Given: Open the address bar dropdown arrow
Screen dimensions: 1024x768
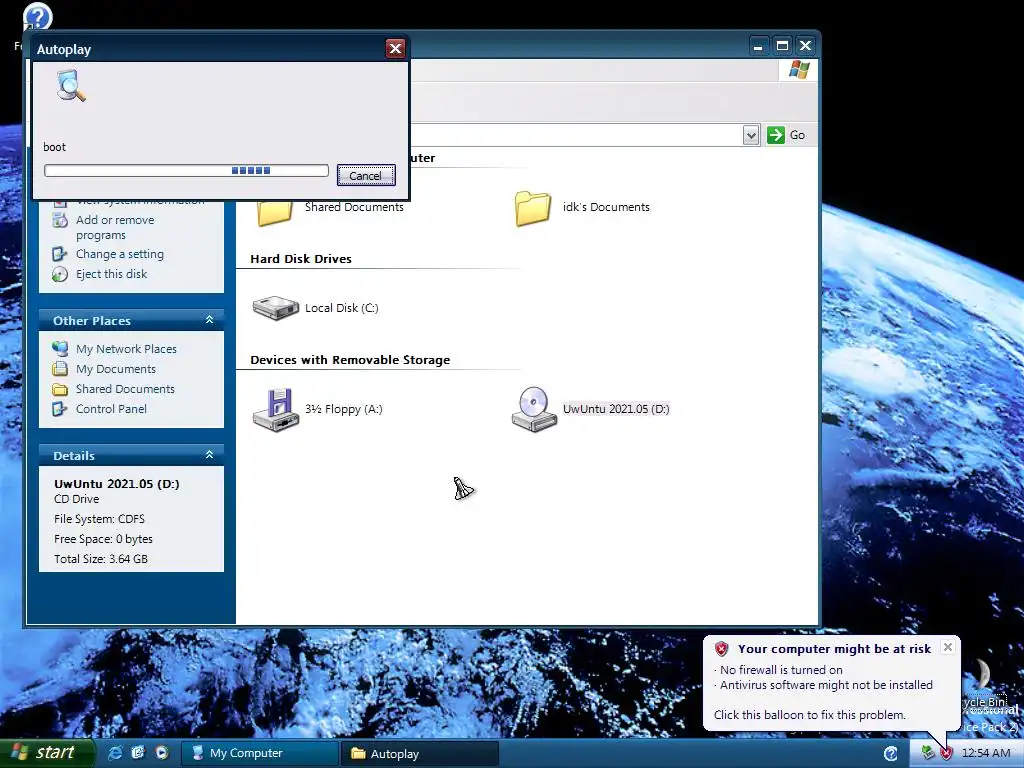Looking at the screenshot, I should click(751, 135).
